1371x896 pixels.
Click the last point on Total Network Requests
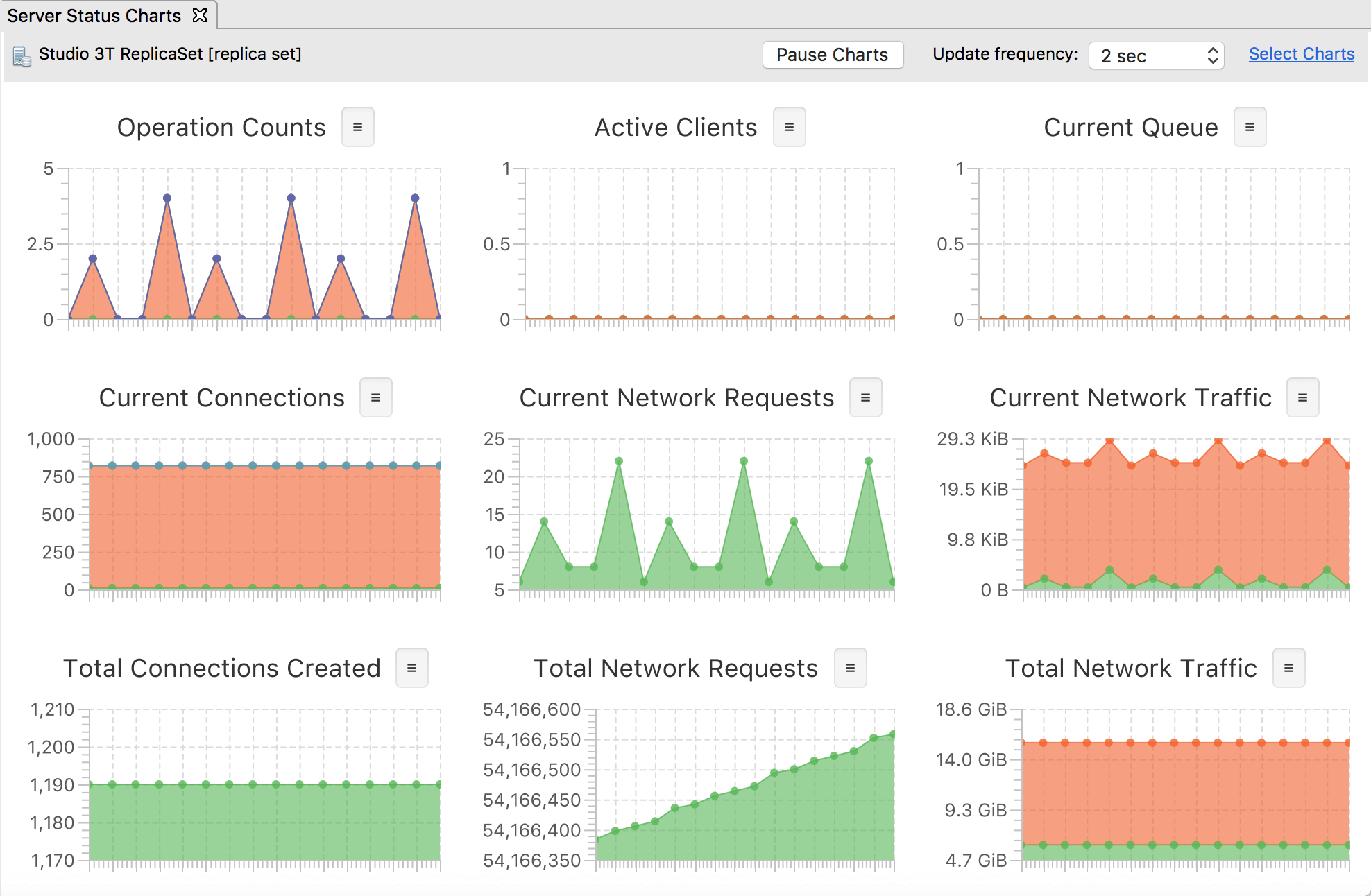tap(892, 734)
